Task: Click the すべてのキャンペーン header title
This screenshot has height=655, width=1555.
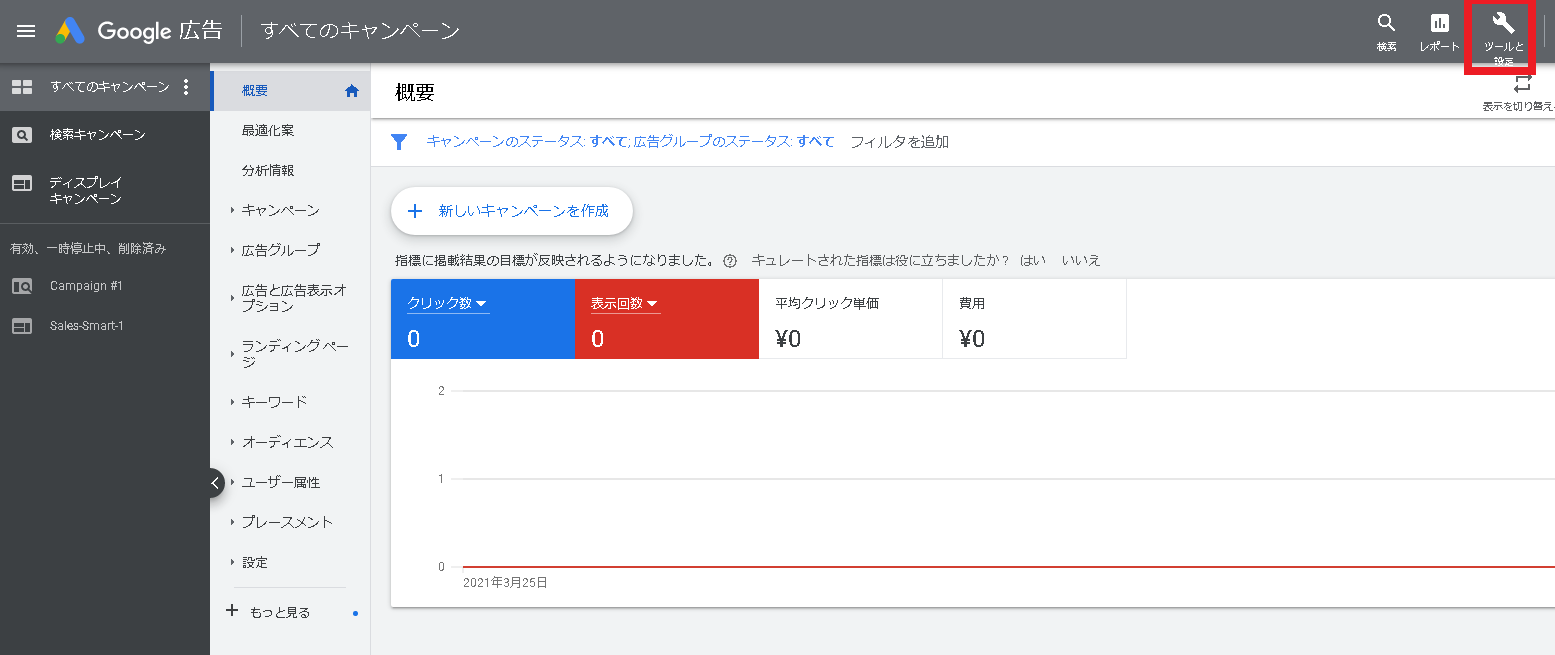Action: (x=360, y=31)
